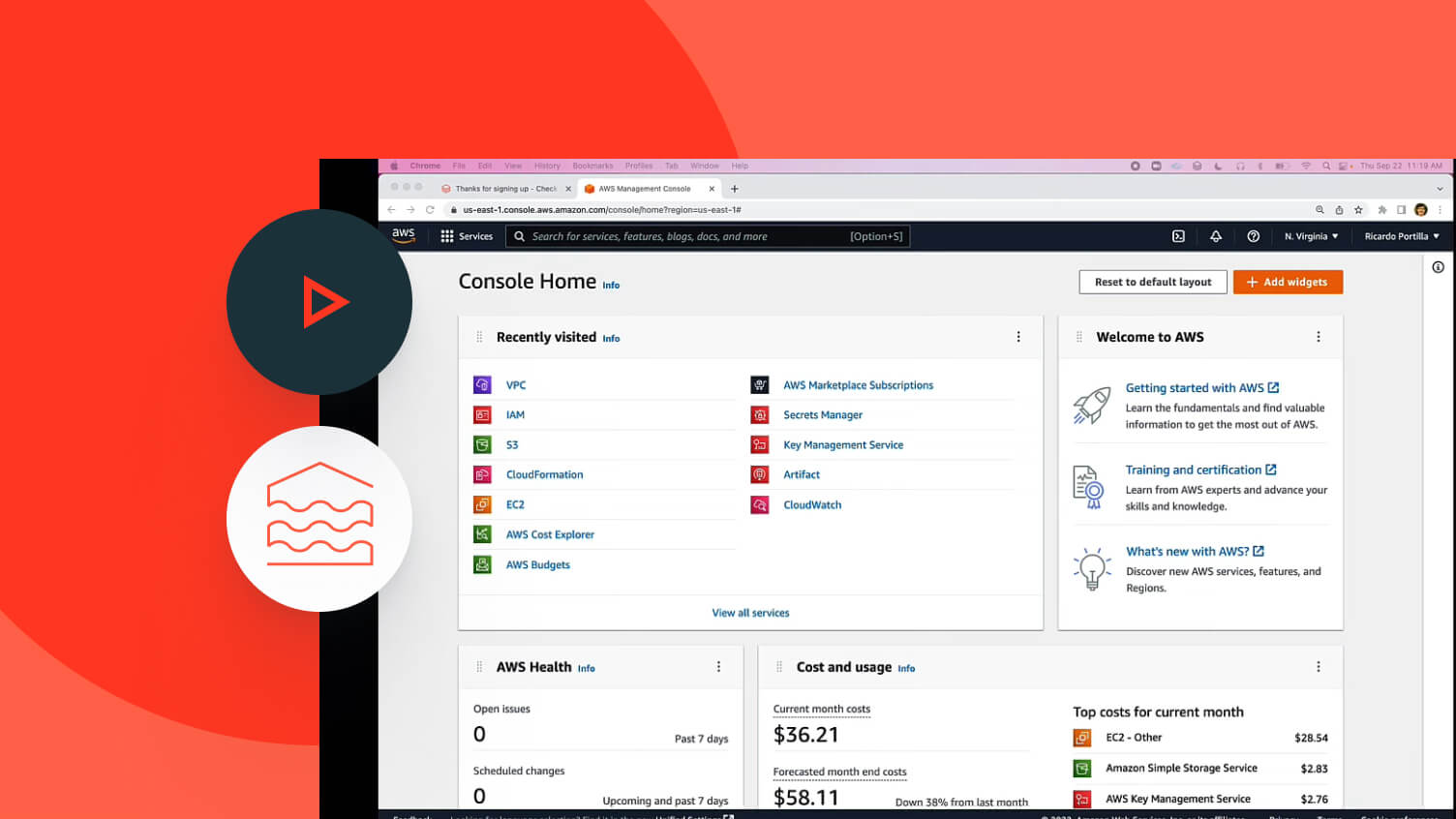Click the Add widgets button
This screenshot has width=1456, height=819.
pos(1288,282)
